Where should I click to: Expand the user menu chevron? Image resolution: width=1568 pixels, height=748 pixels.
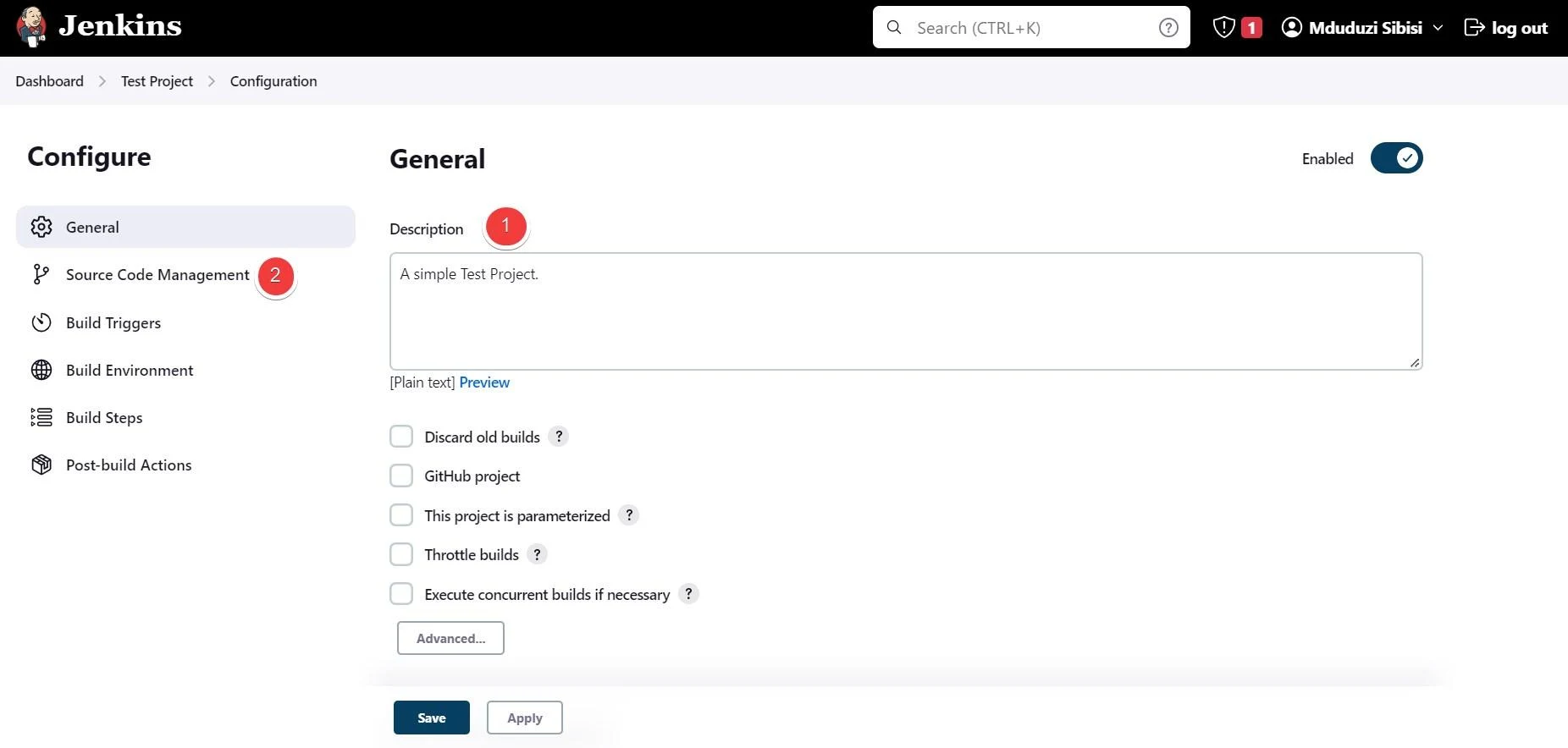point(1438,28)
